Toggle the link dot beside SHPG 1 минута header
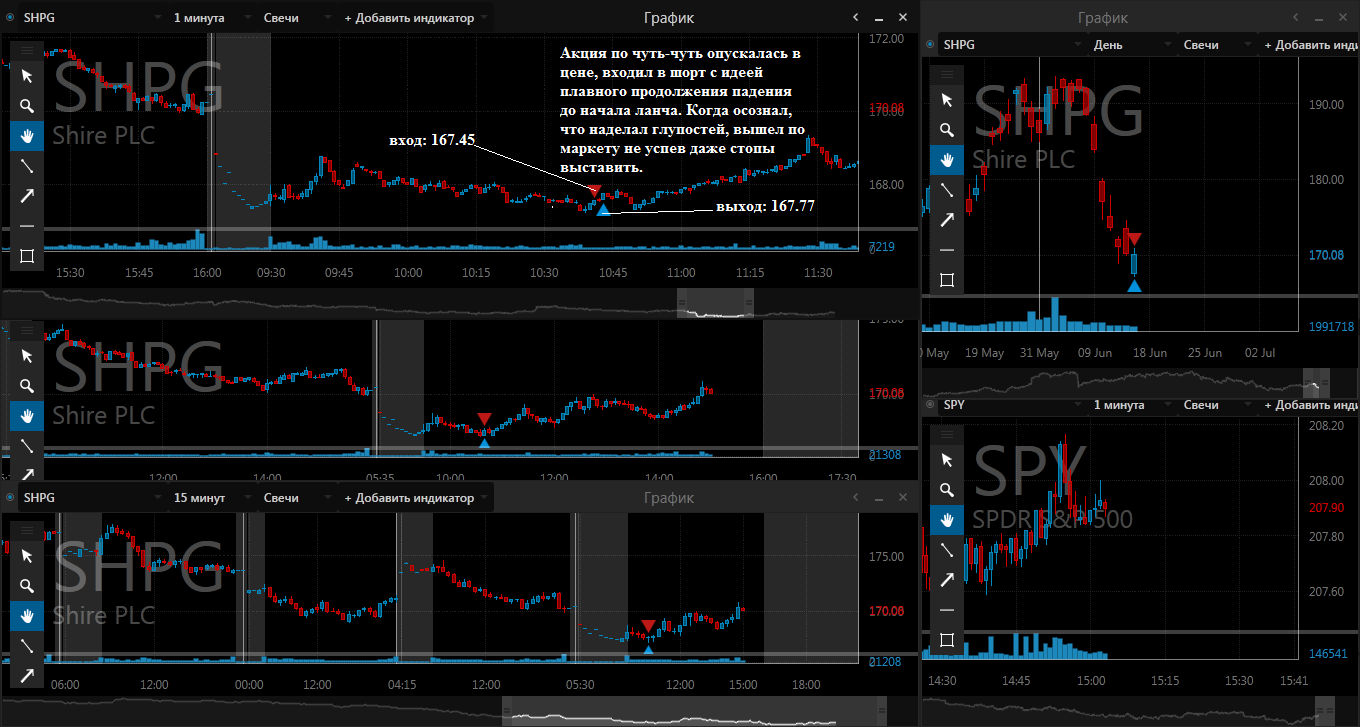 coord(10,17)
